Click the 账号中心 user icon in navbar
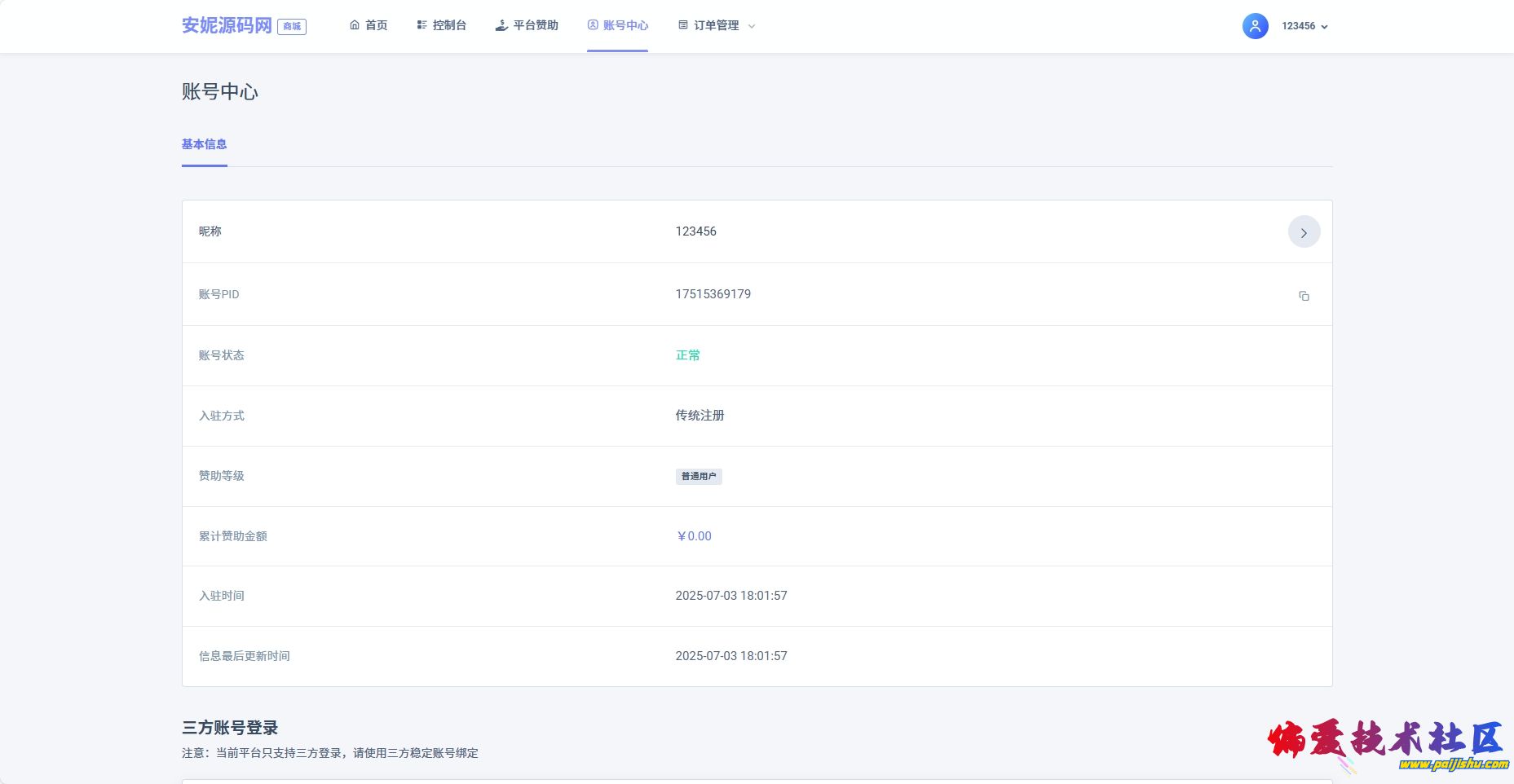 pos(593,25)
